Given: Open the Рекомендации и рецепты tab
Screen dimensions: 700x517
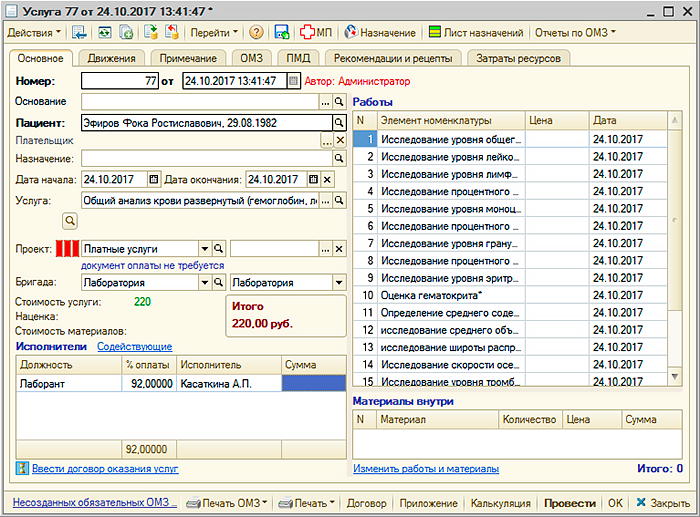Looking at the screenshot, I should click(393, 59).
